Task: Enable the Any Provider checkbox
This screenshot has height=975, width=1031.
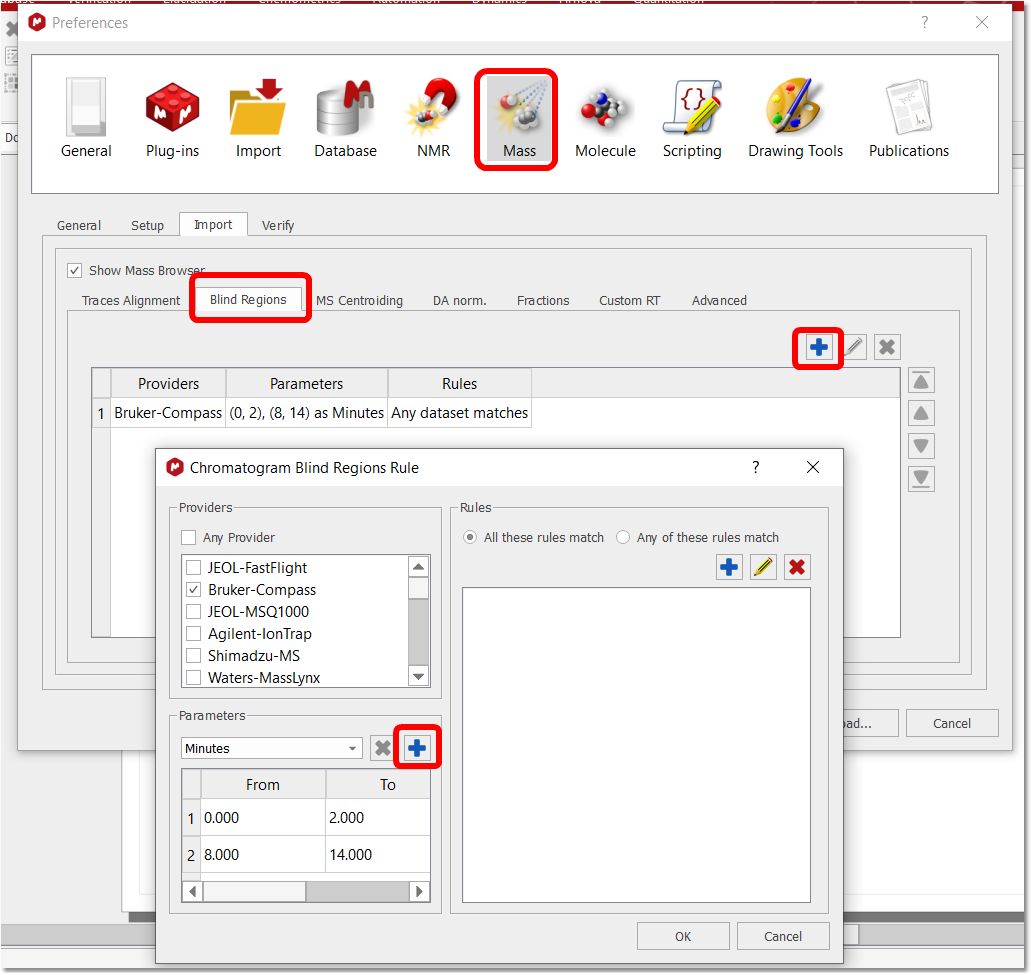Action: [x=189, y=538]
